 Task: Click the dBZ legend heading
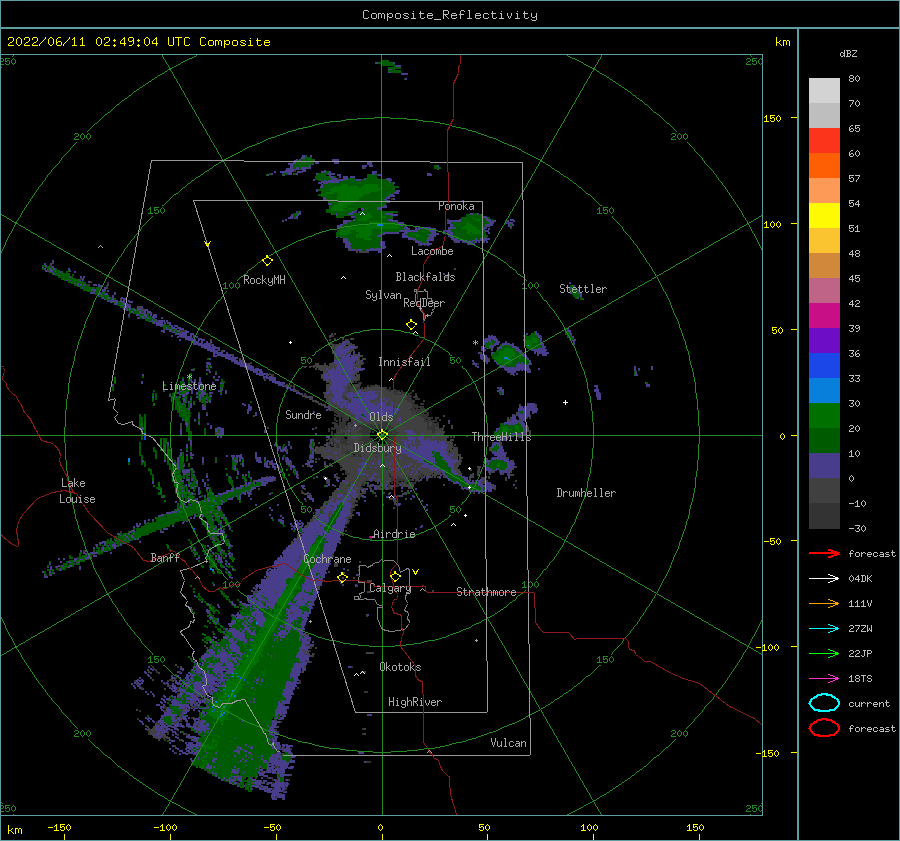point(848,53)
